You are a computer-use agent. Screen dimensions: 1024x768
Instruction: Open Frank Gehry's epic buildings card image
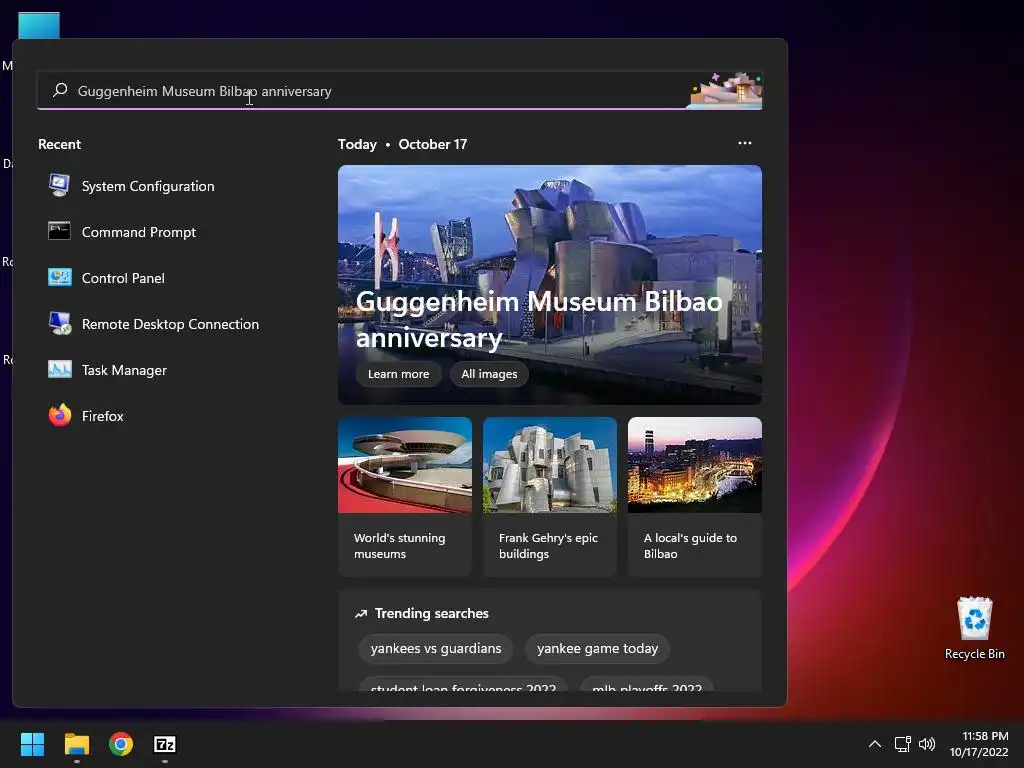coord(550,465)
